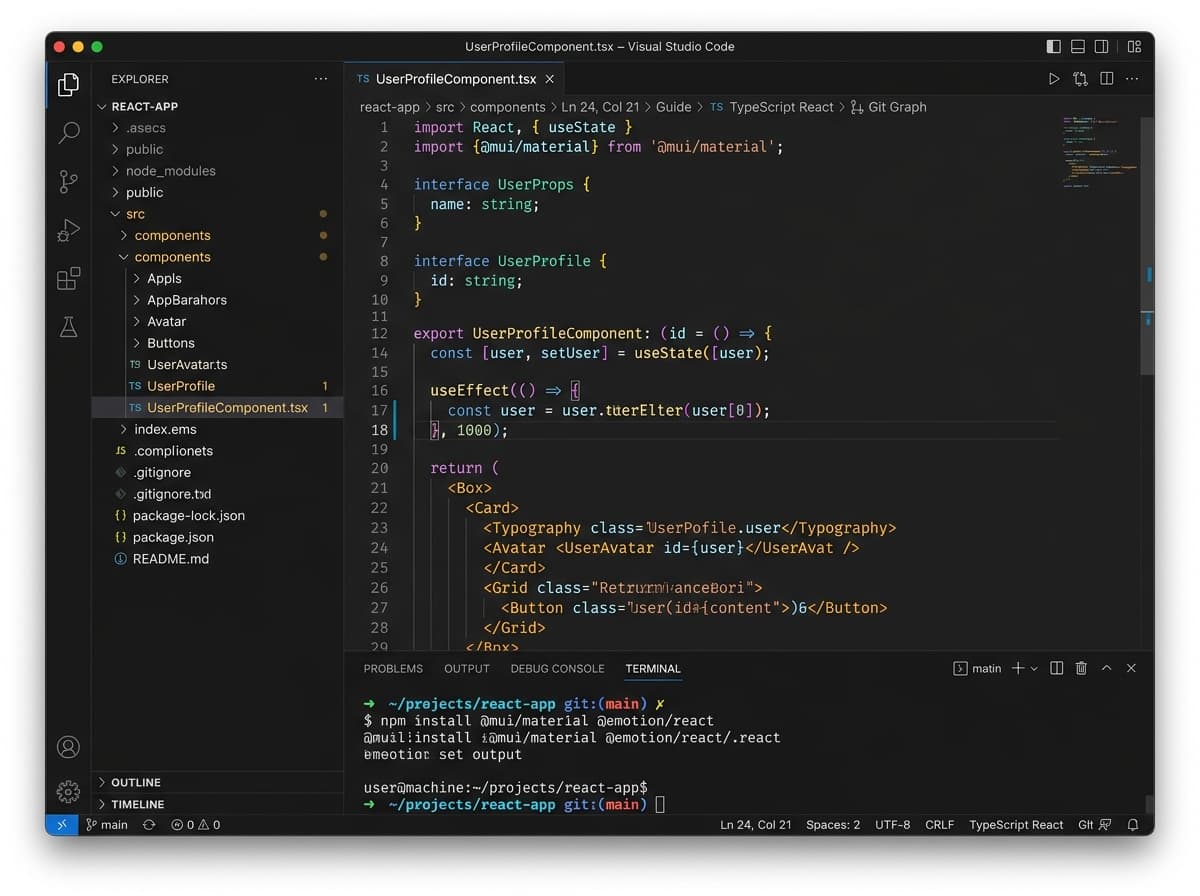Switch to the DEBUG CONSOLE tab
Image resolution: width=1200 pixels, height=896 pixels.
(x=557, y=668)
